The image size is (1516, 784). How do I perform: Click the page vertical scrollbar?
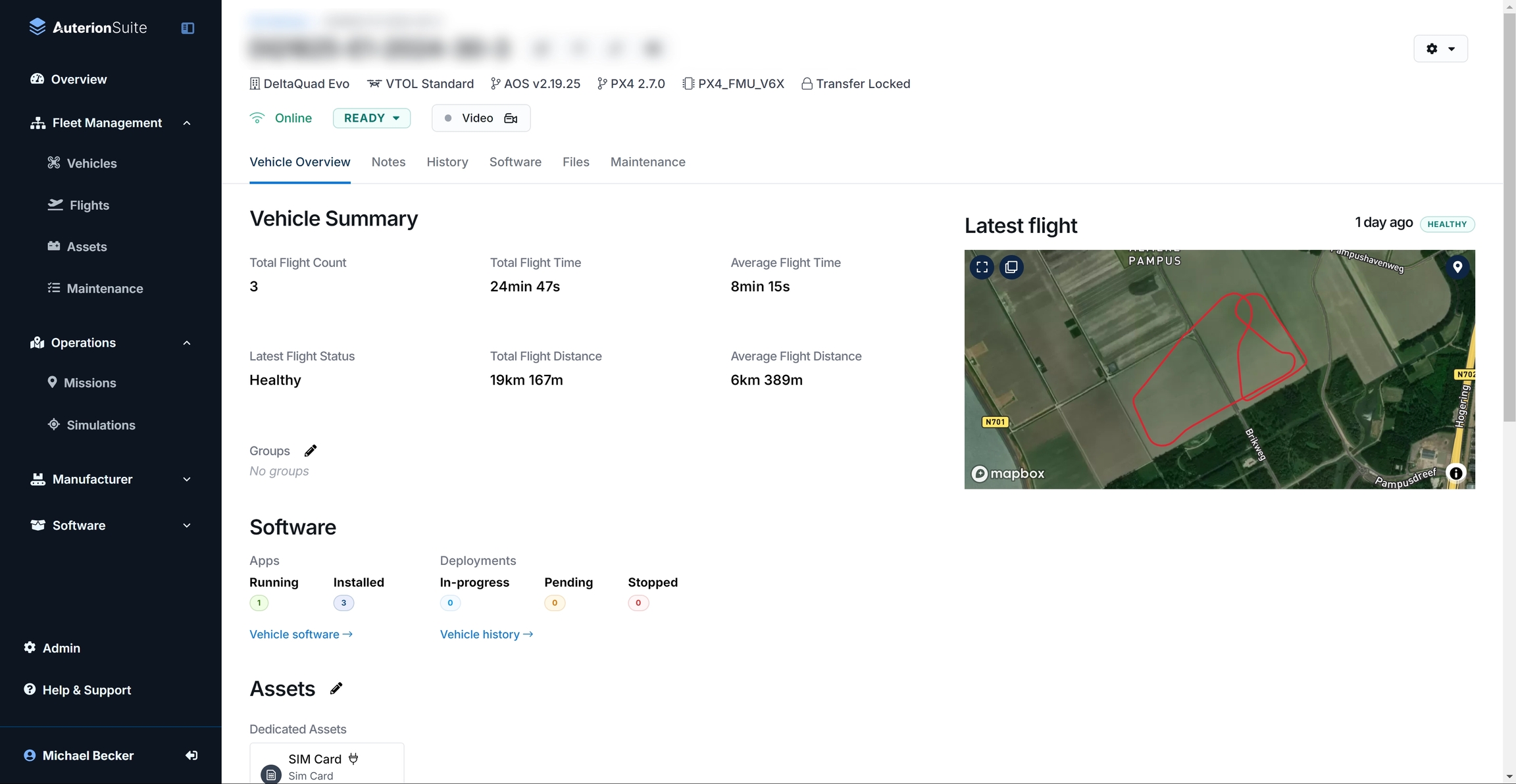1509,217
